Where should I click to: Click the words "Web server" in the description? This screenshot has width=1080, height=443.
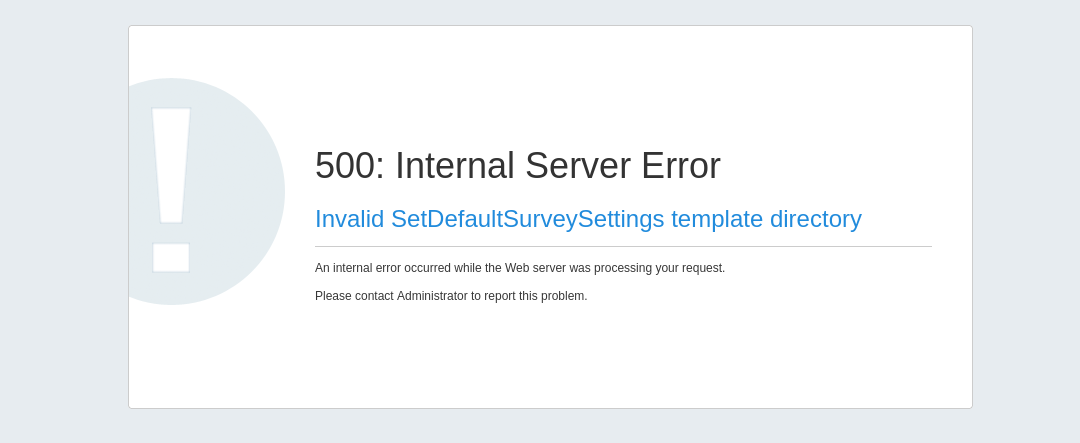click(x=535, y=268)
